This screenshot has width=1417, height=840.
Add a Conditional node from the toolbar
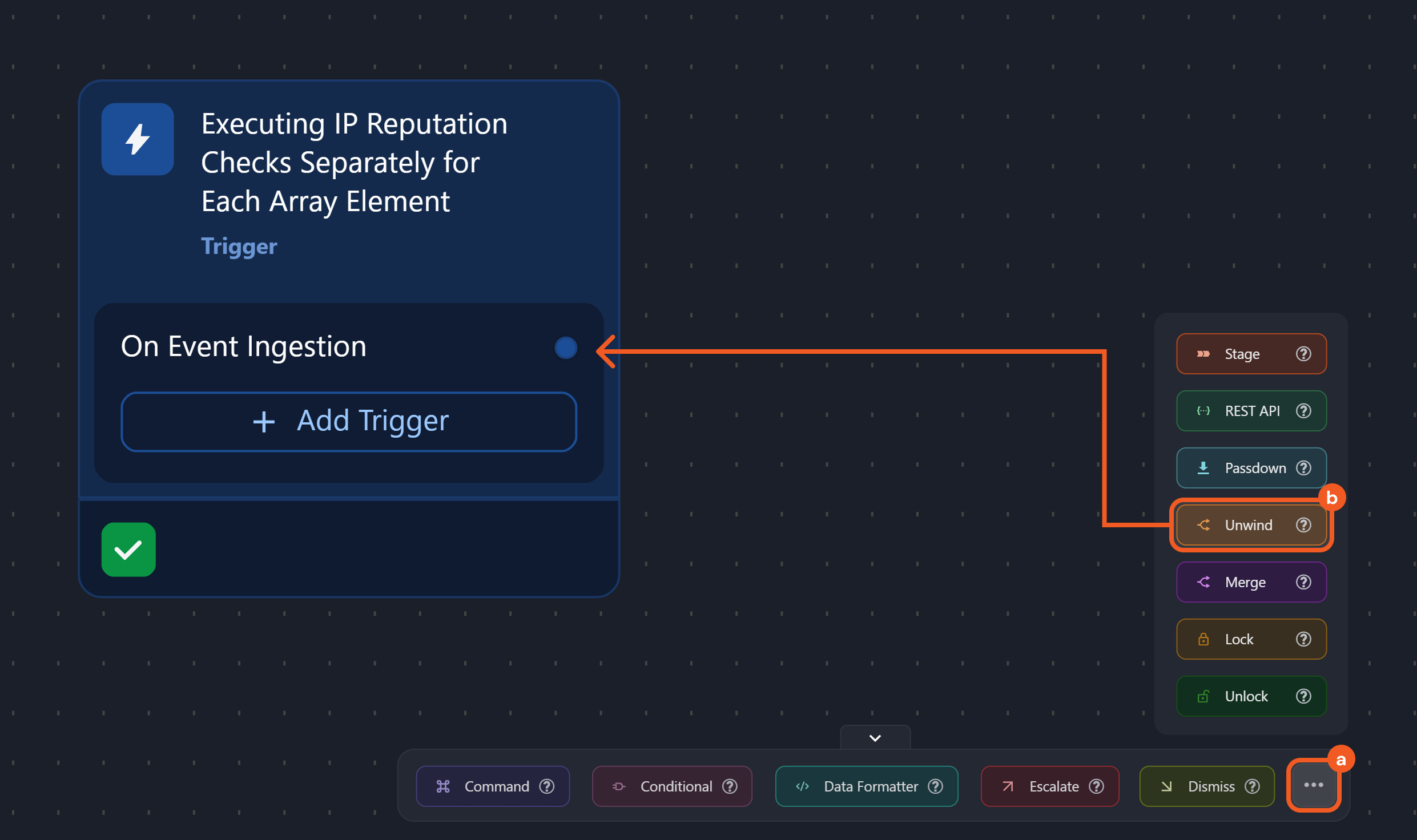[x=665, y=786]
